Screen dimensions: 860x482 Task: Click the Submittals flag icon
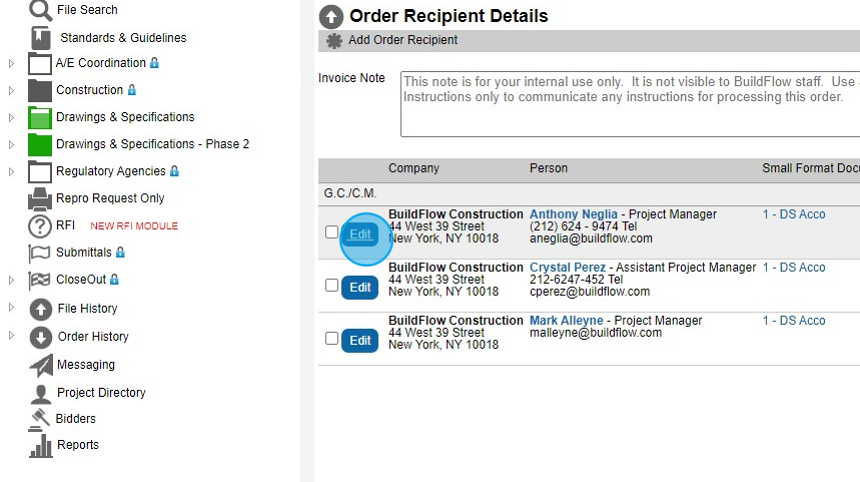coord(40,253)
